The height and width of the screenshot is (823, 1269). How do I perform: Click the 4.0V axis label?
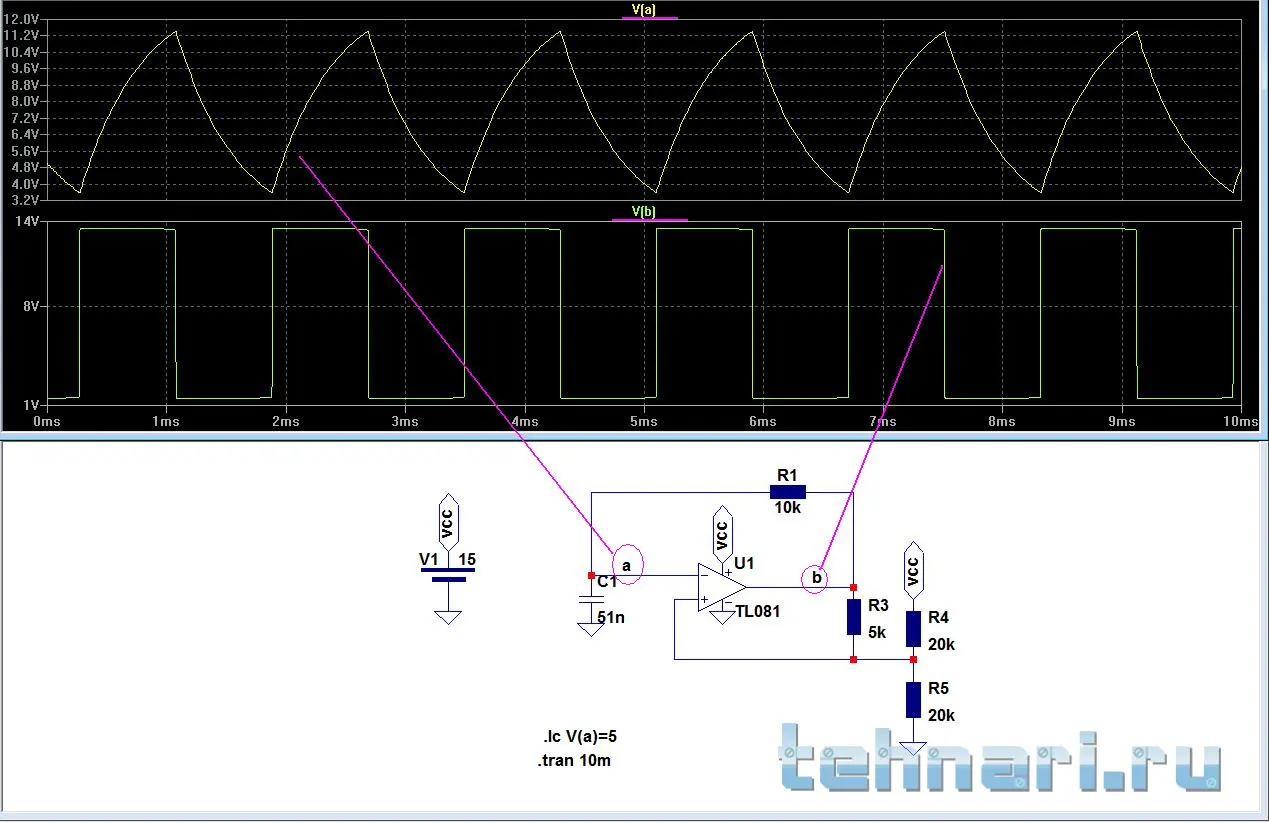click(23, 184)
